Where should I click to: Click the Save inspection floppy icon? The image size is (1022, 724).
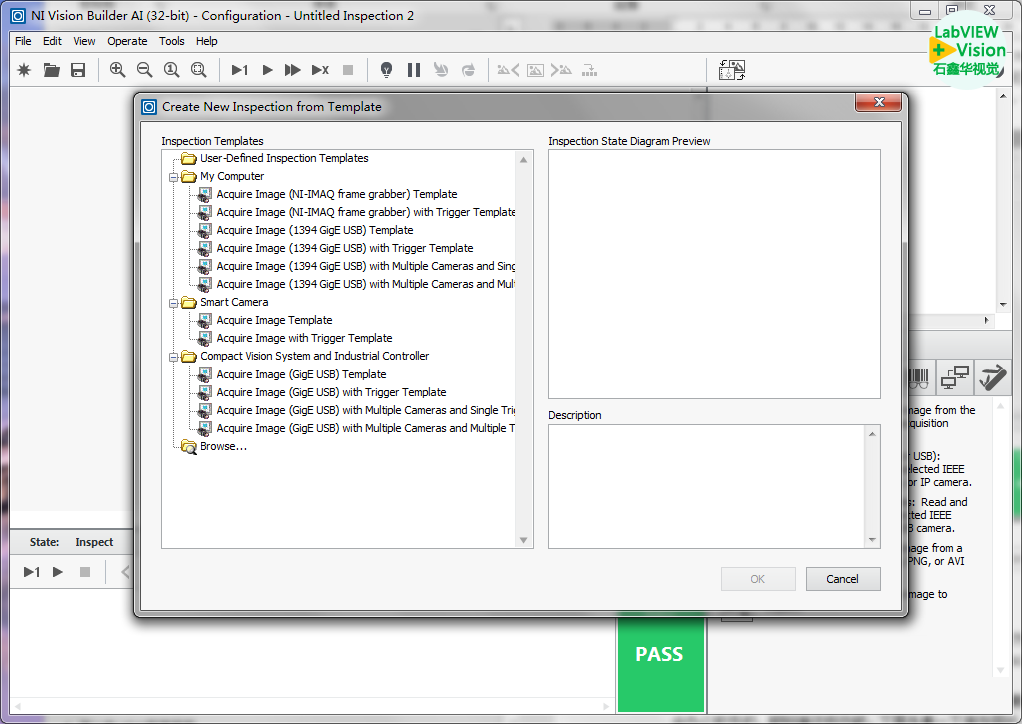tap(78, 70)
